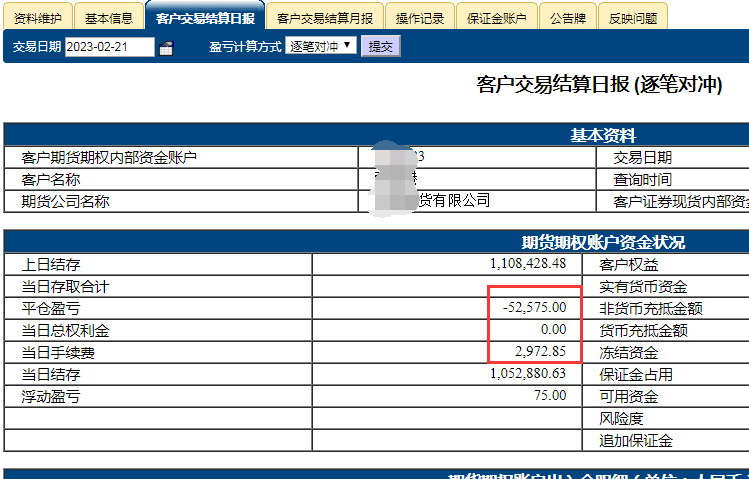749x479 pixels.
Task: Click the 当日结存 value 1,052,880.63
Action: tap(529, 374)
